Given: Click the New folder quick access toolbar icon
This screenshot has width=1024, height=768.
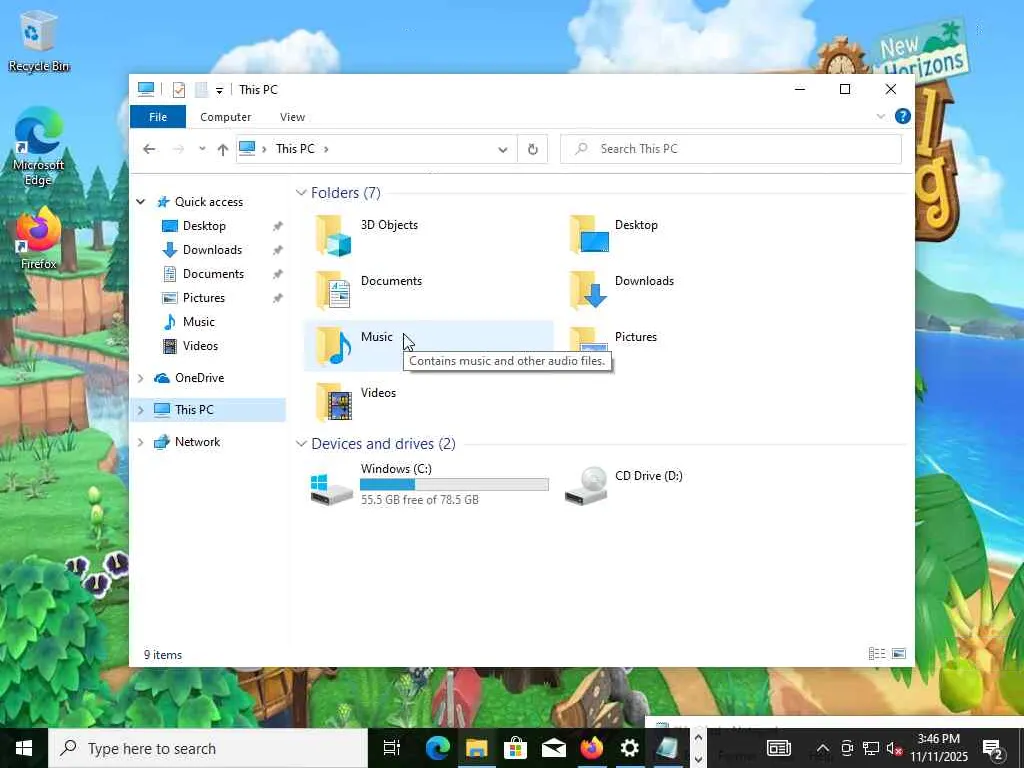Looking at the screenshot, I should [x=202, y=89].
